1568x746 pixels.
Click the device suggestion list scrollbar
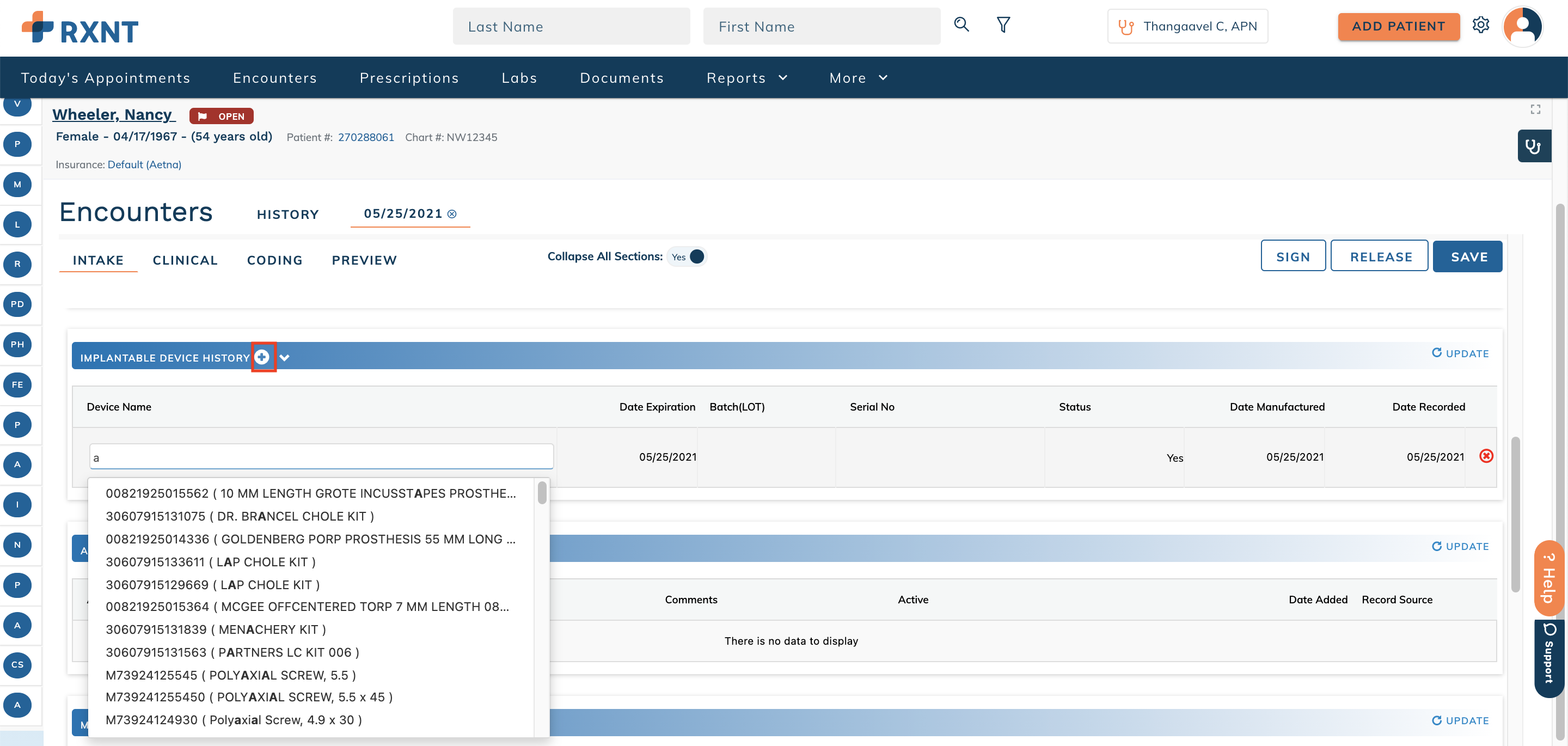tap(542, 493)
